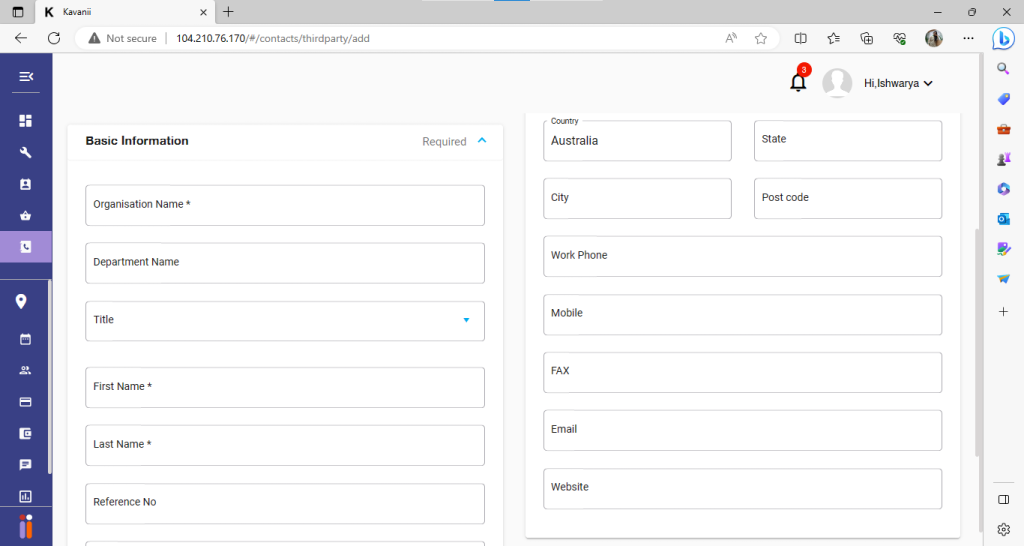Open the notifications bell
1024x546 pixels.
798,83
